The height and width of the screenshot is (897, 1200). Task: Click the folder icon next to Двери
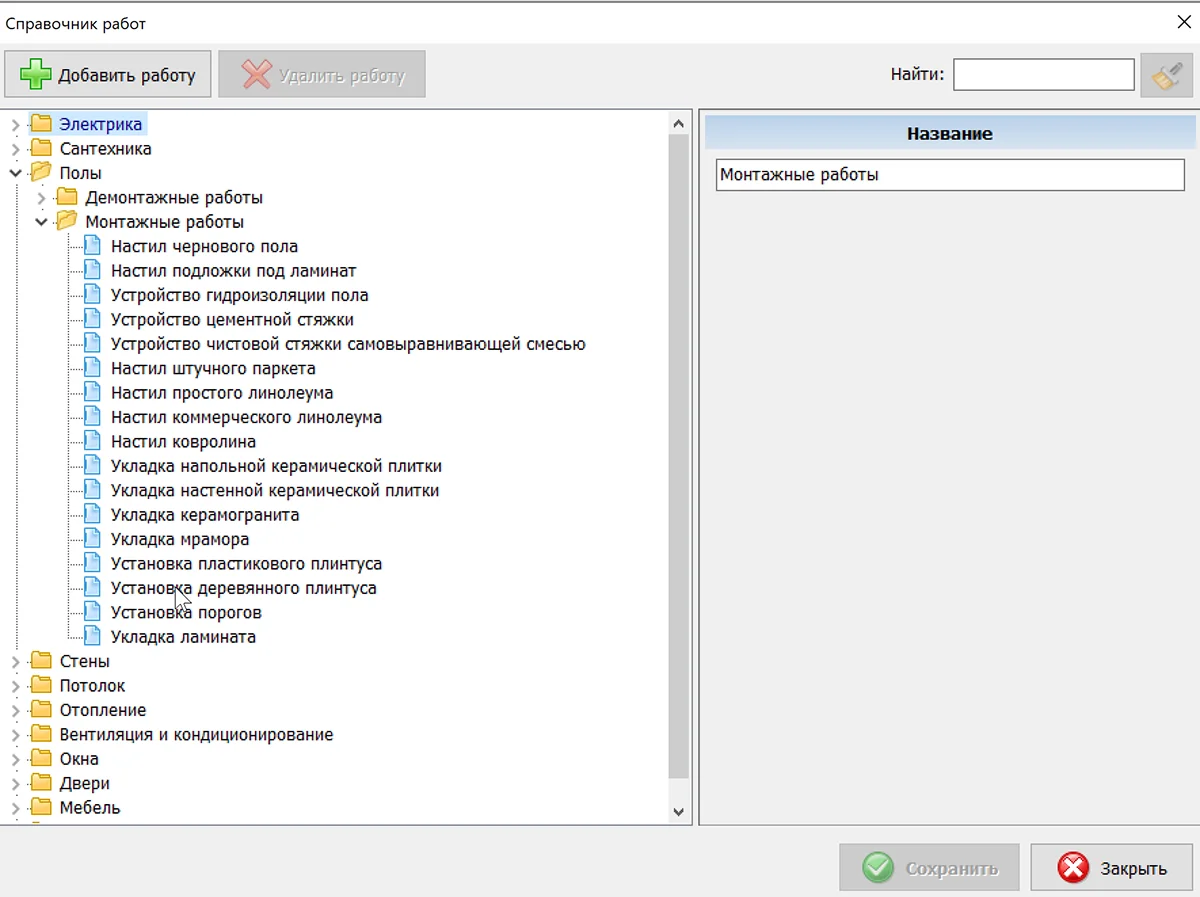(x=41, y=783)
